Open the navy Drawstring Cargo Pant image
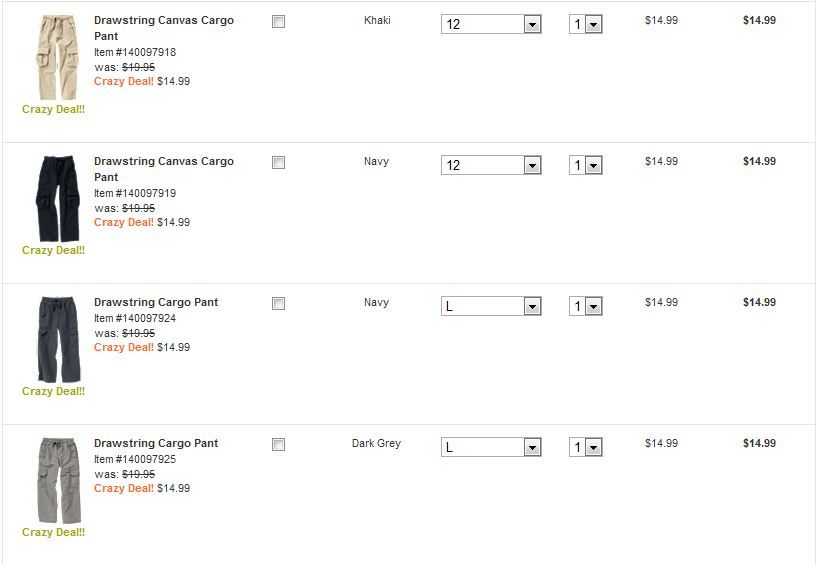This screenshot has width=816, height=565. pos(54,339)
